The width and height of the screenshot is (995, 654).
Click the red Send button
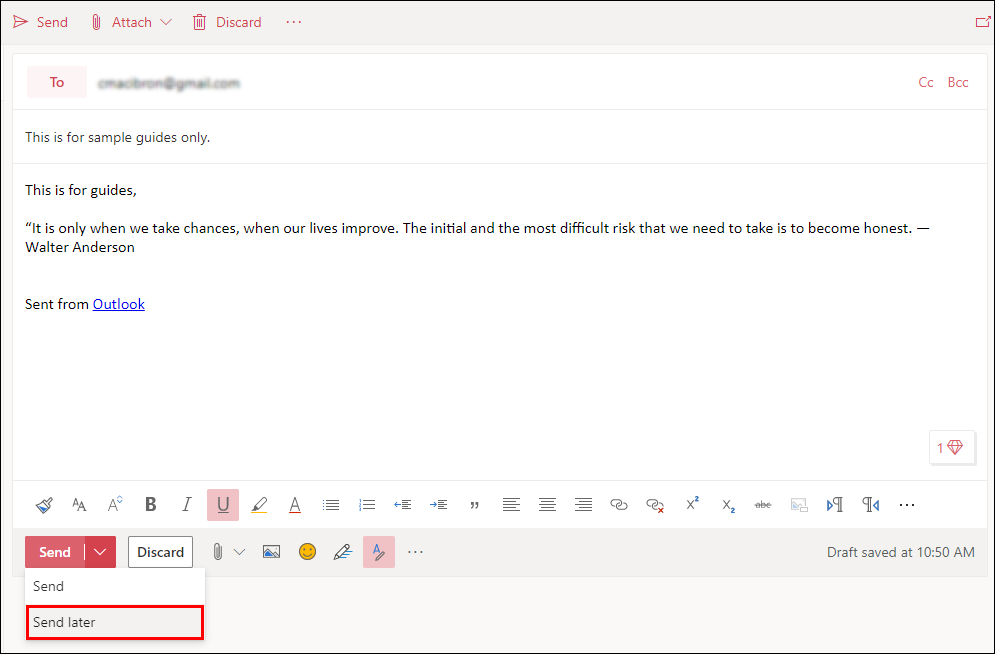point(55,552)
